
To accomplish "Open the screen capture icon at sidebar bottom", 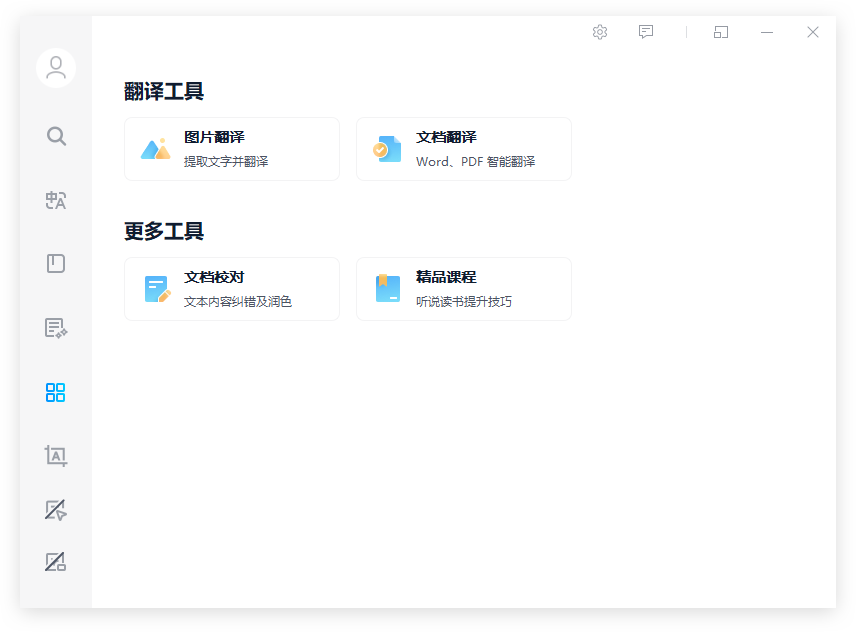I will pos(56,562).
